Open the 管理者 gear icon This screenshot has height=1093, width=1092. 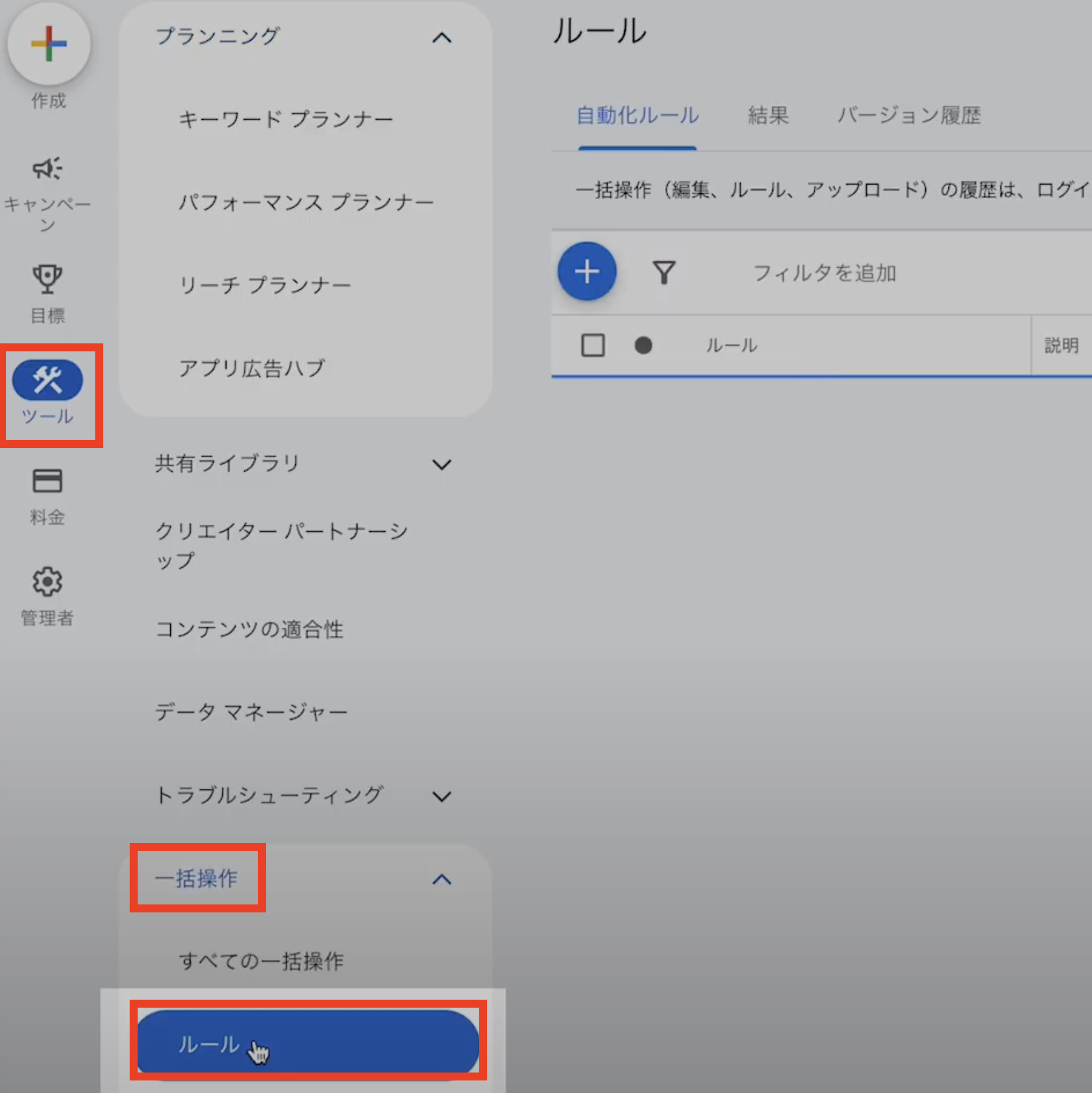pyautogui.click(x=47, y=582)
